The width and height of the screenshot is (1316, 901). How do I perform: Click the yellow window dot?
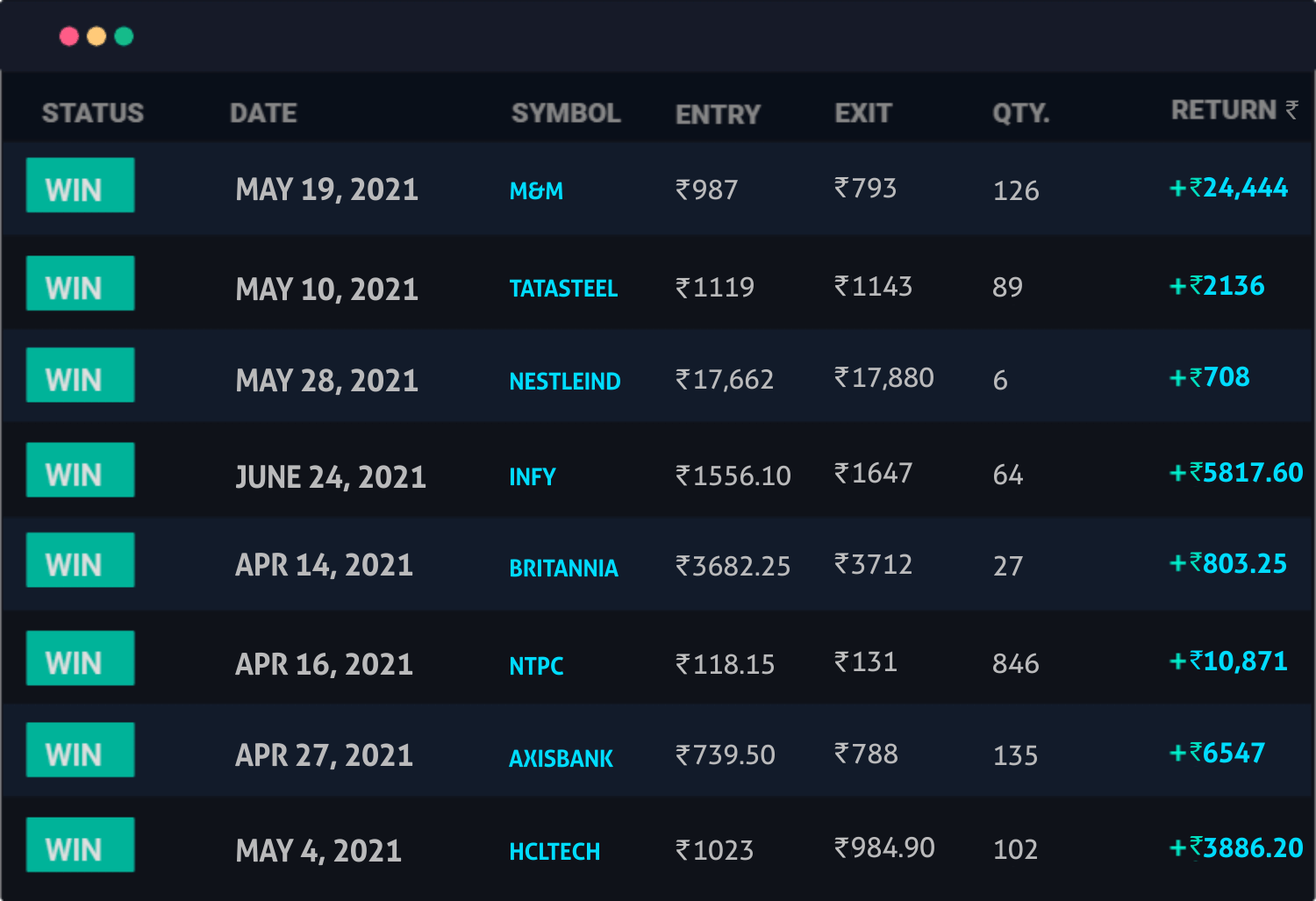pos(97,36)
